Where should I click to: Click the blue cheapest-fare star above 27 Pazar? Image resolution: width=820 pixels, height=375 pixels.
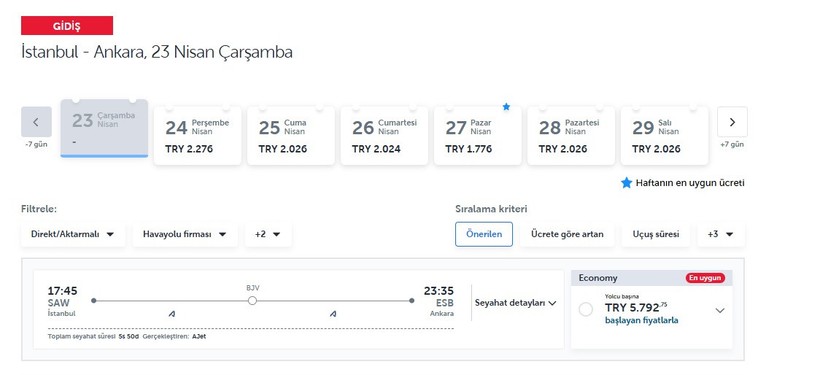click(x=506, y=107)
